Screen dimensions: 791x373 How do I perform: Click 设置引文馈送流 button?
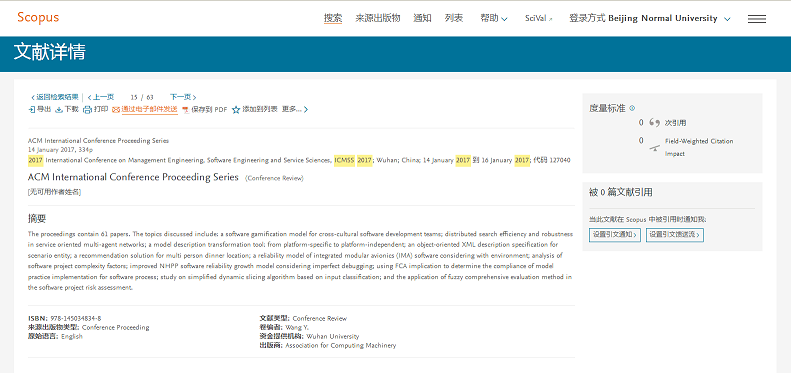(675, 235)
